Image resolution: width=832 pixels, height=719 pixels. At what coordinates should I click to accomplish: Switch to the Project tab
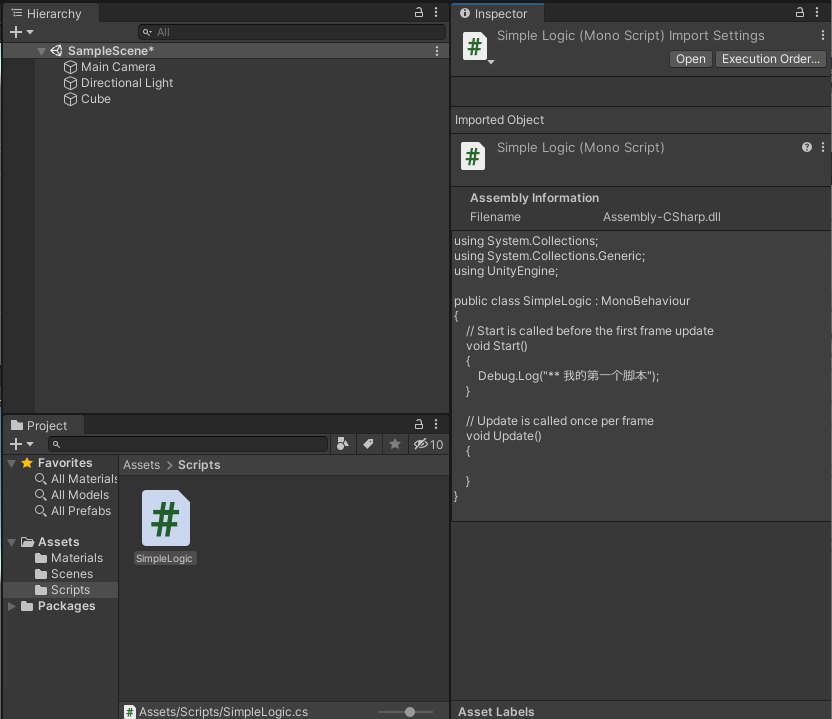42,424
